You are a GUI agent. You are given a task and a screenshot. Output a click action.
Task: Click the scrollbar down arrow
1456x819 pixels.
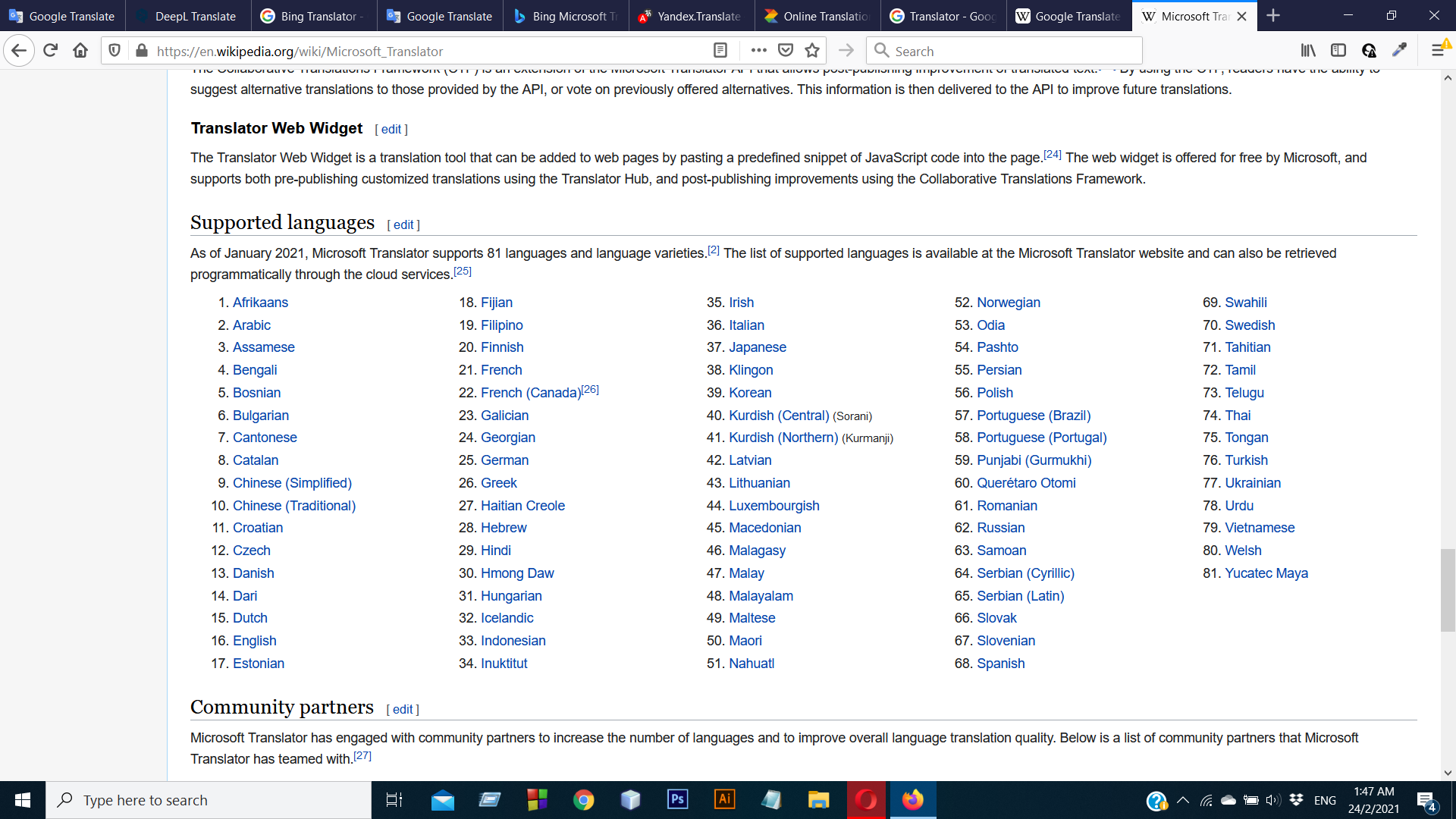coord(1448,773)
